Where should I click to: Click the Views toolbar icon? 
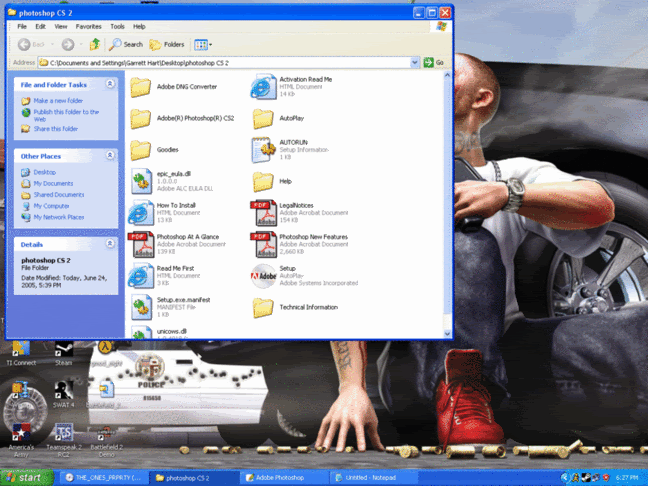201,45
